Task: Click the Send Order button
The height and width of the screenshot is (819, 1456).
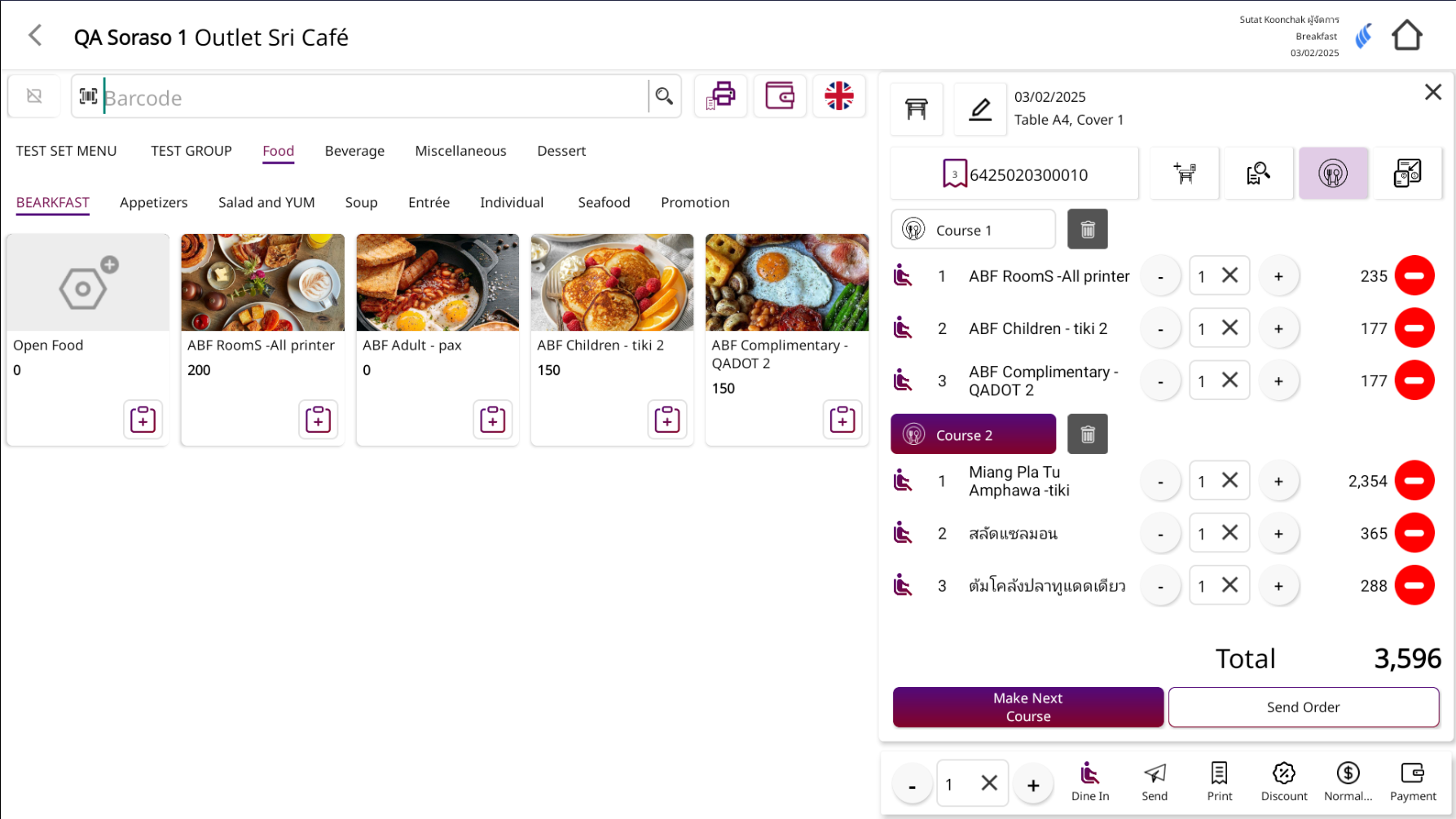Action: coord(1303,707)
